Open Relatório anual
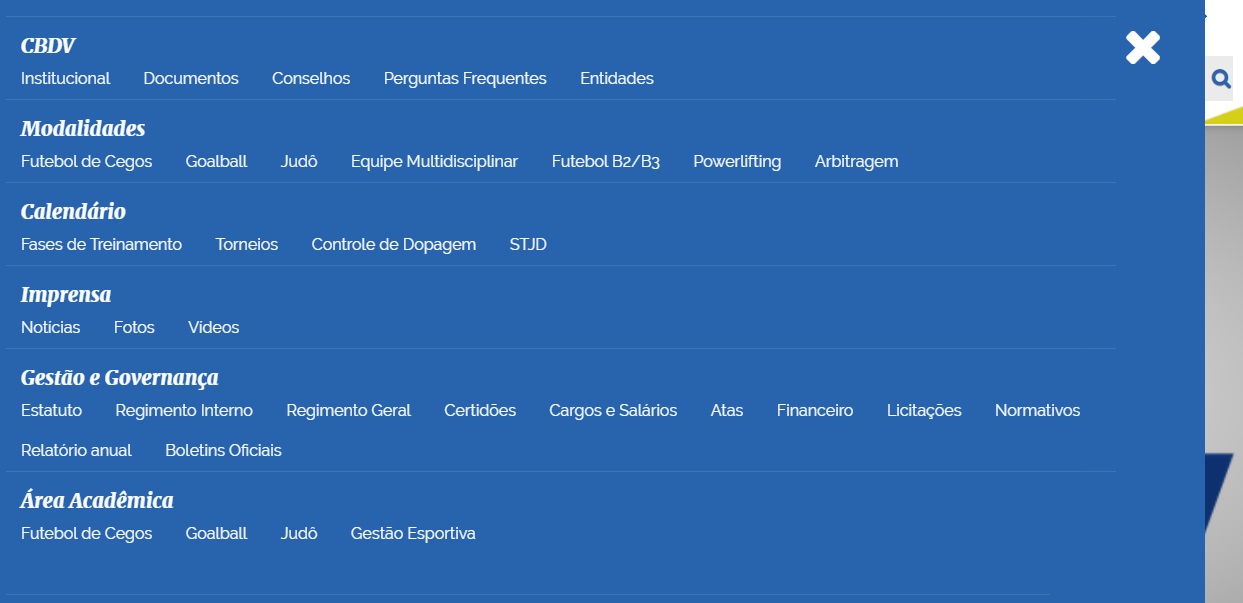The height and width of the screenshot is (603, 1243). [77, 450]
